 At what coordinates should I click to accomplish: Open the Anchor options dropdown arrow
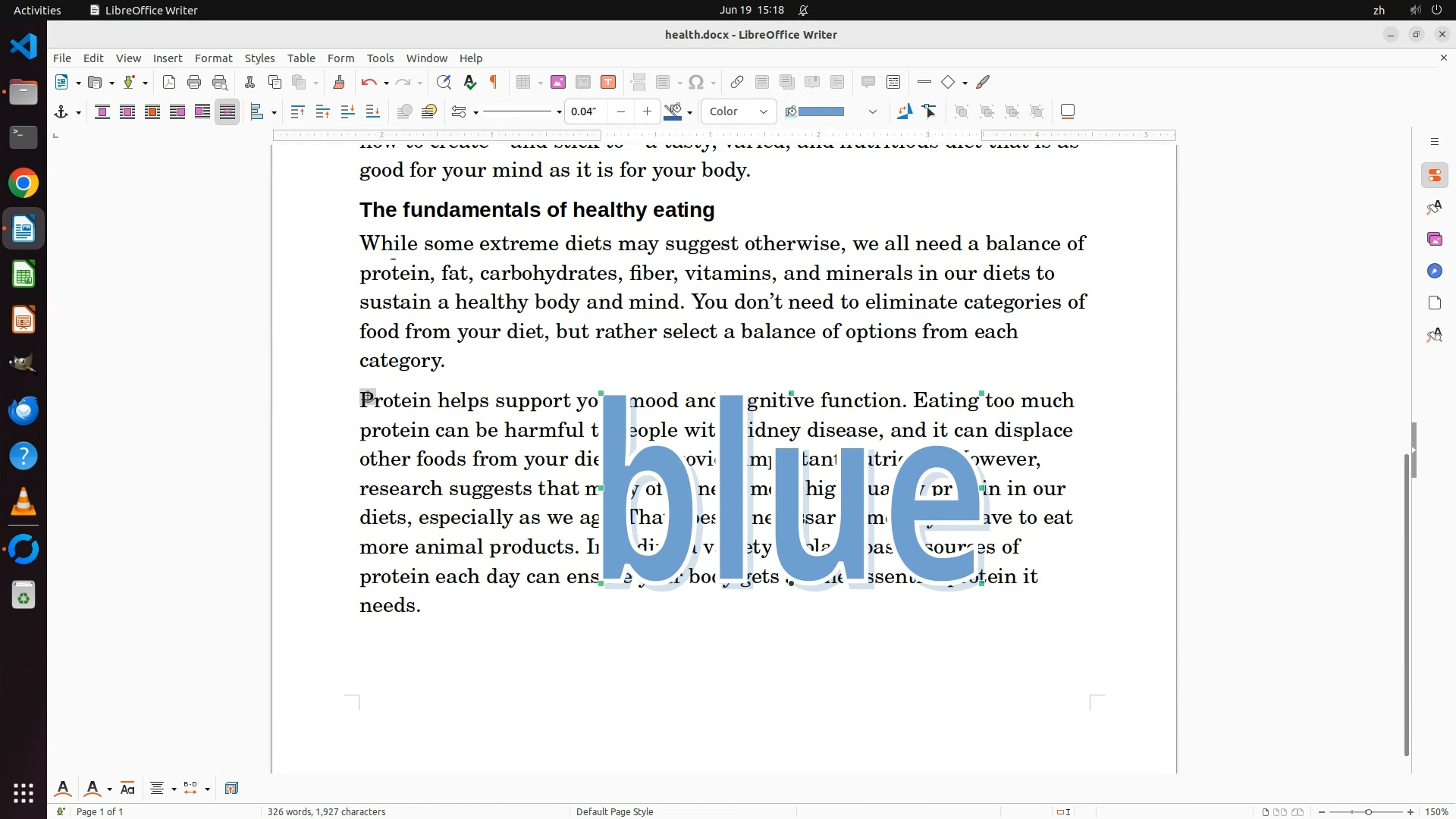(78, 112)
